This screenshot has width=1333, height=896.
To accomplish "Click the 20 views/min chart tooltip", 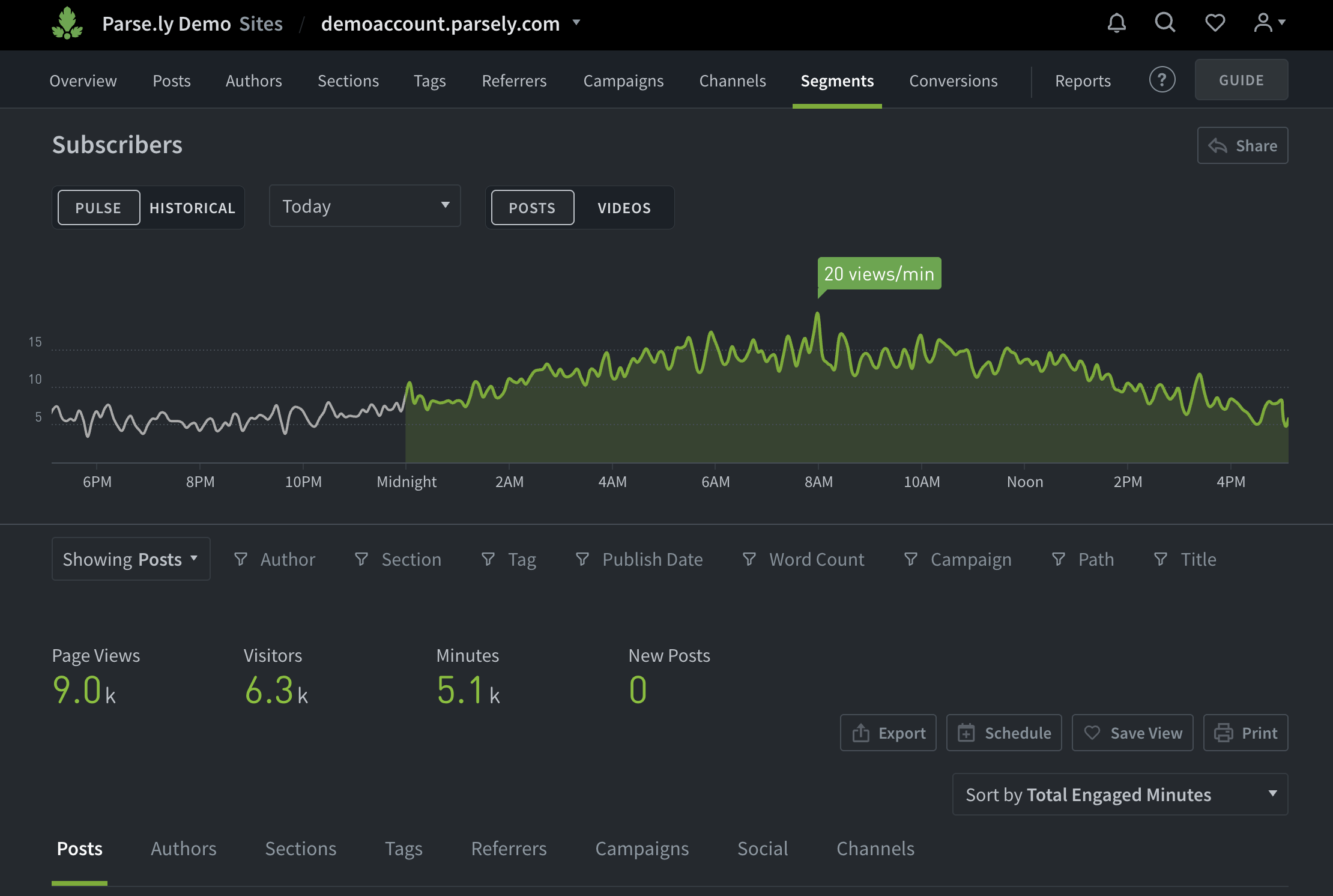I will 879,274.
